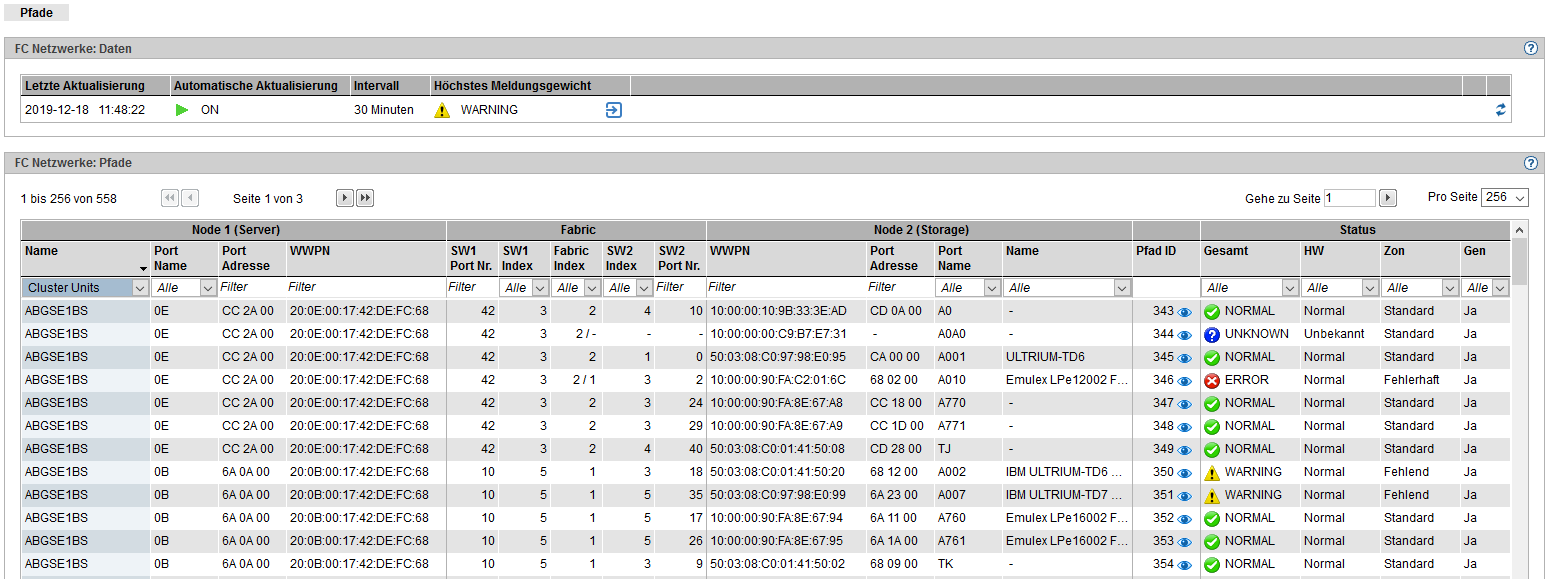The height and width of the screenshot is (579, 1568).
Task: Click the table's vertical scrollbar thumb
Action: 1520,262
